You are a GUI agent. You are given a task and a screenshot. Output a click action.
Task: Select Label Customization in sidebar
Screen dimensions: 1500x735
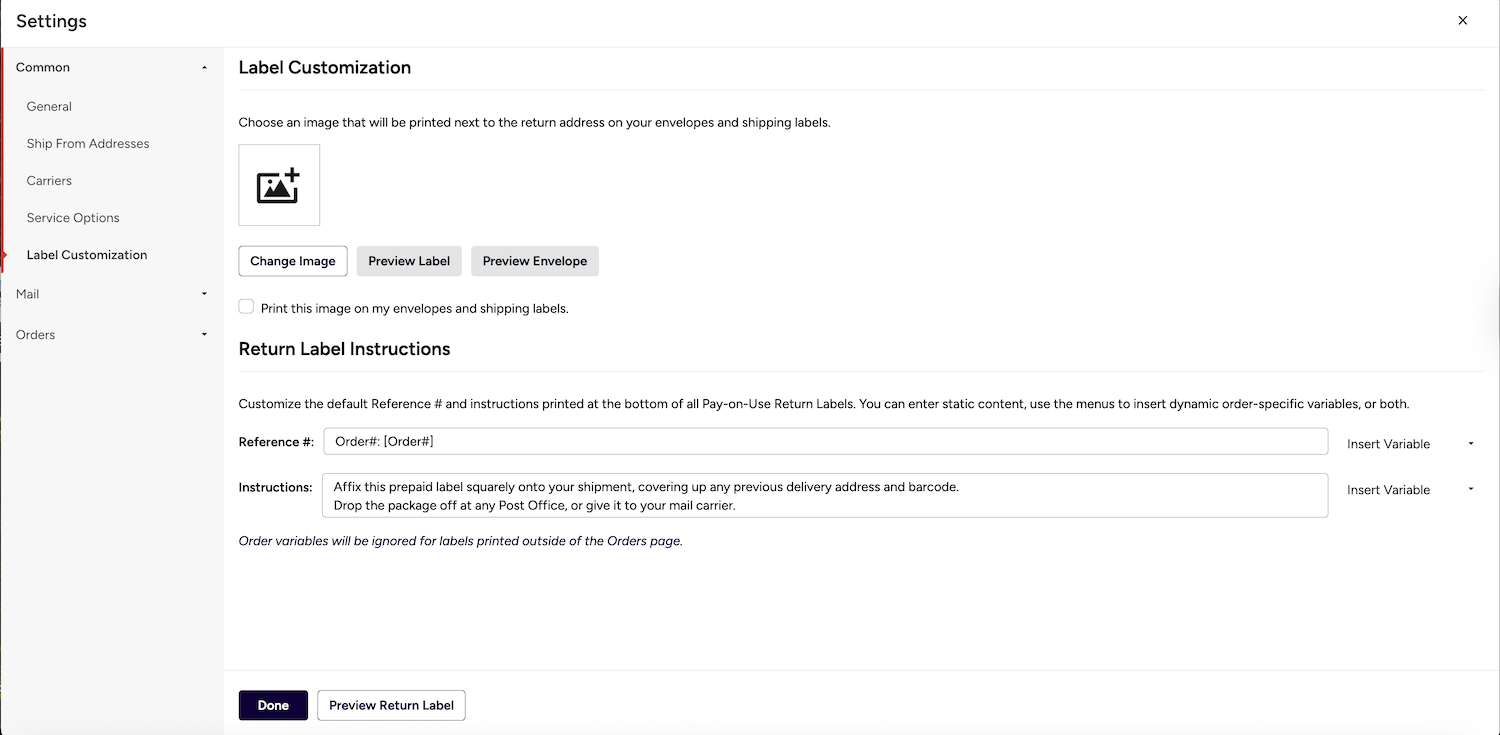coord(87,255)
